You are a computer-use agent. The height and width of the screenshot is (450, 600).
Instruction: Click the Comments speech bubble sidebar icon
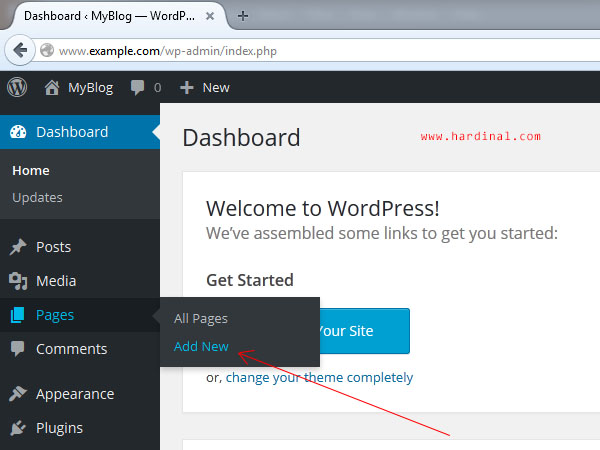pos(18,349)
